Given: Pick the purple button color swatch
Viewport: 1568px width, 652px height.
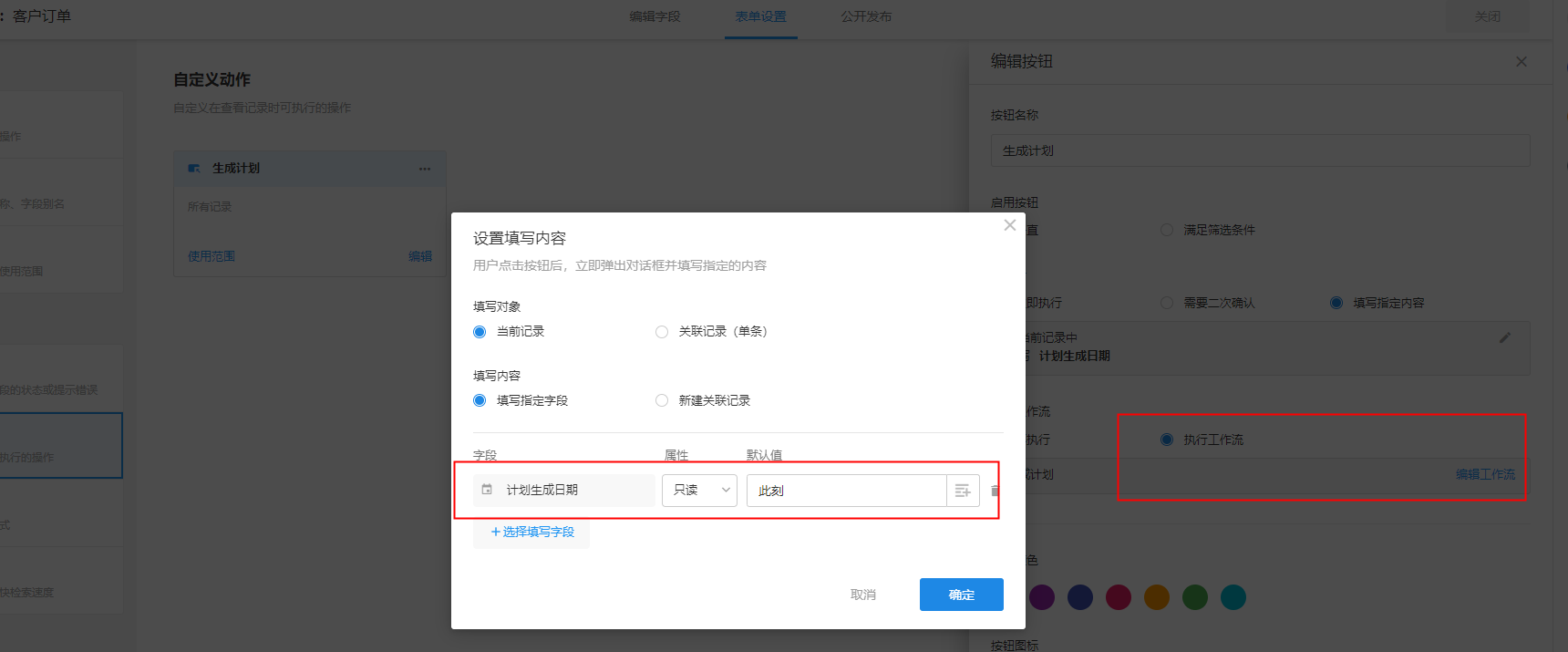Looking at the screenshot, I should [x=1042, y=597].
